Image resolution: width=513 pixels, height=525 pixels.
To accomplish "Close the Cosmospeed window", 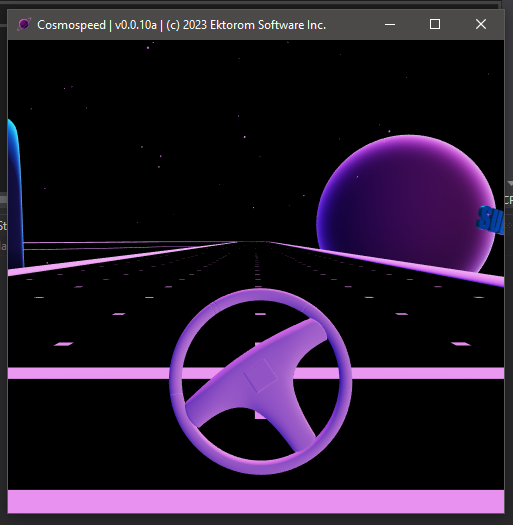I will pyautogui.click(x=481, y=24).
